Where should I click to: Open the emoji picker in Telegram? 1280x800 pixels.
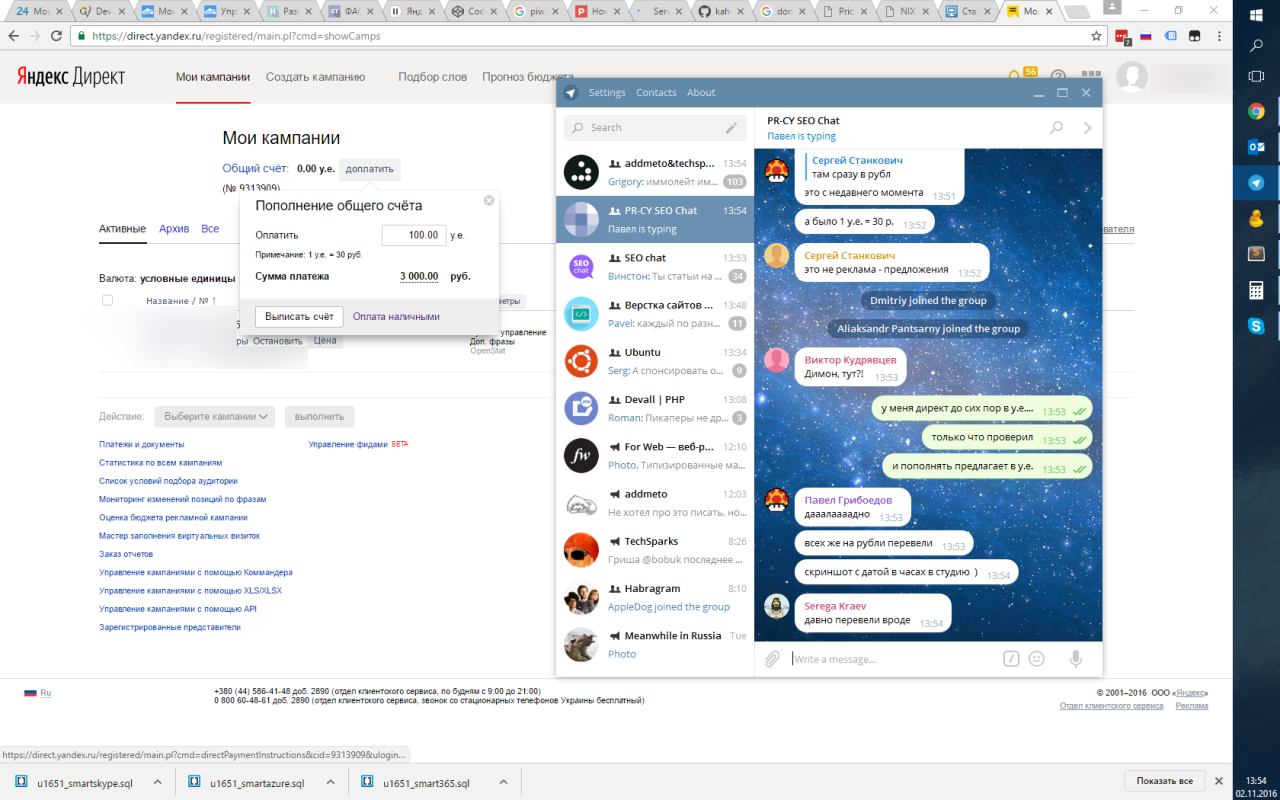tap(1037, 659)
